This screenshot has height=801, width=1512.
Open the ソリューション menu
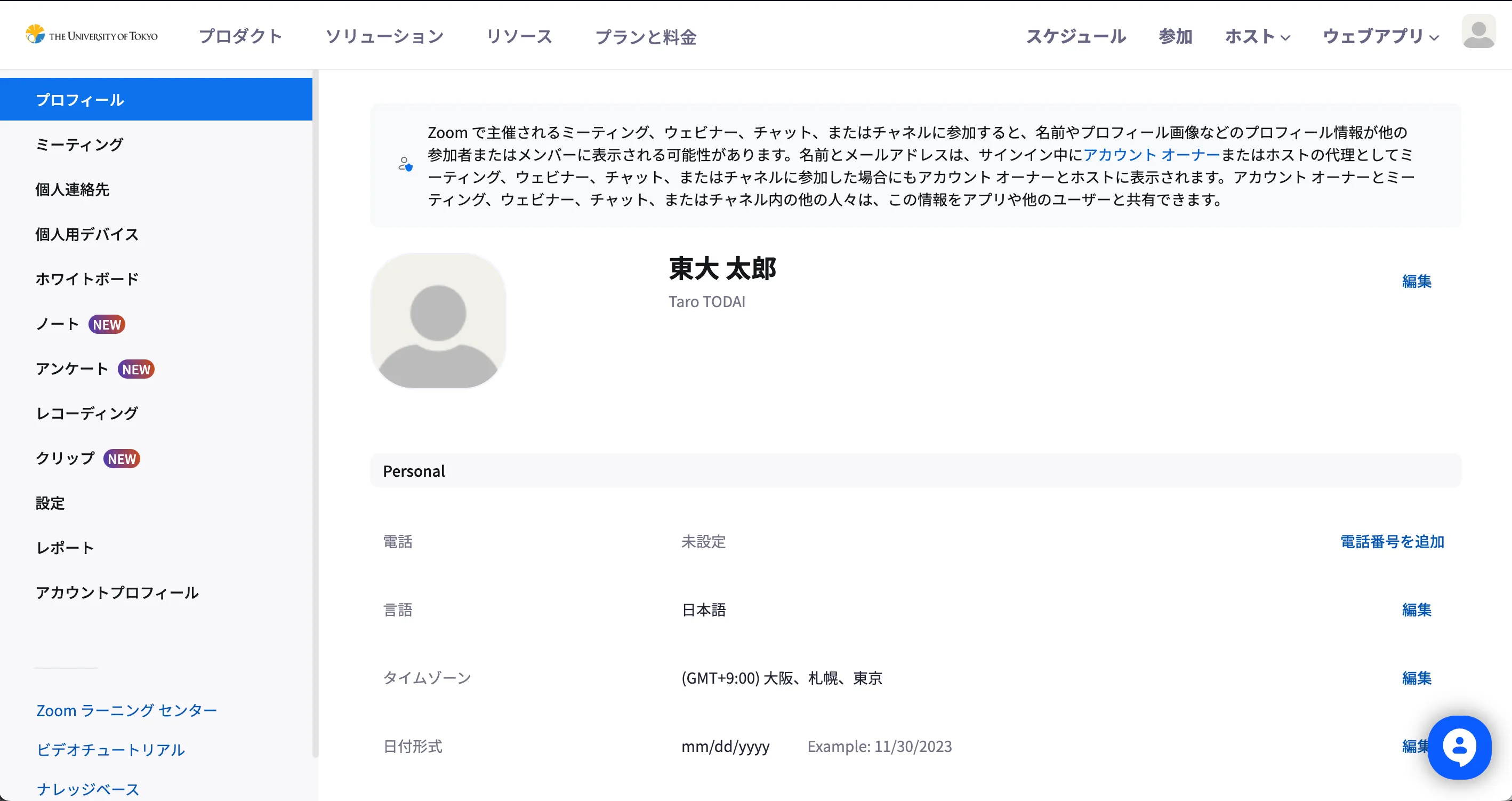click(384, 36)
